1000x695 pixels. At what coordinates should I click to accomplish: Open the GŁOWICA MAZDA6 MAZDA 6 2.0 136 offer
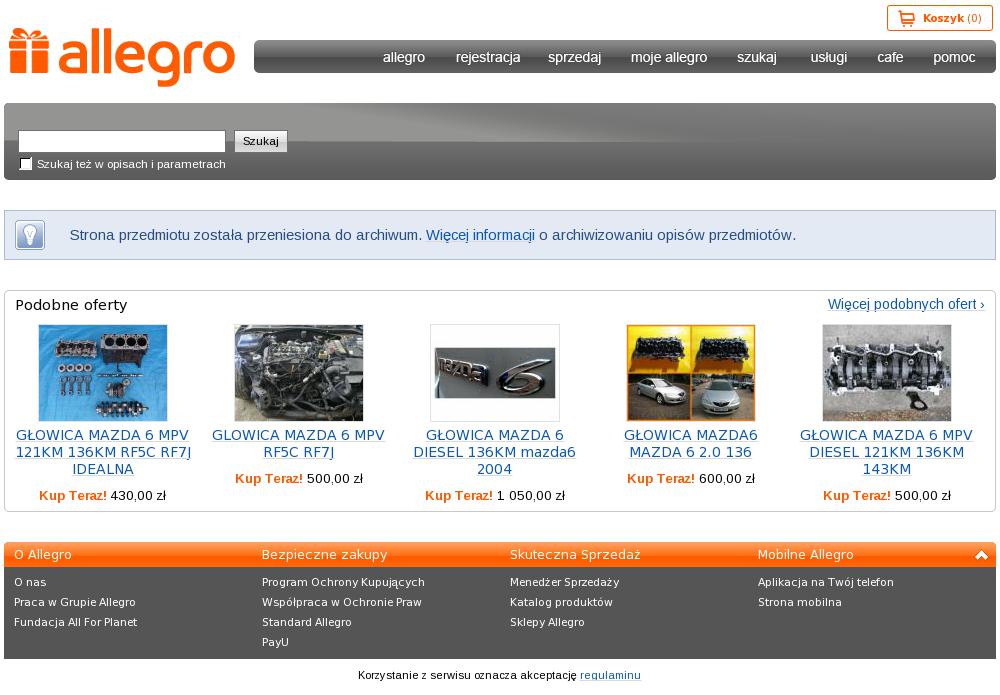point(690,443)
